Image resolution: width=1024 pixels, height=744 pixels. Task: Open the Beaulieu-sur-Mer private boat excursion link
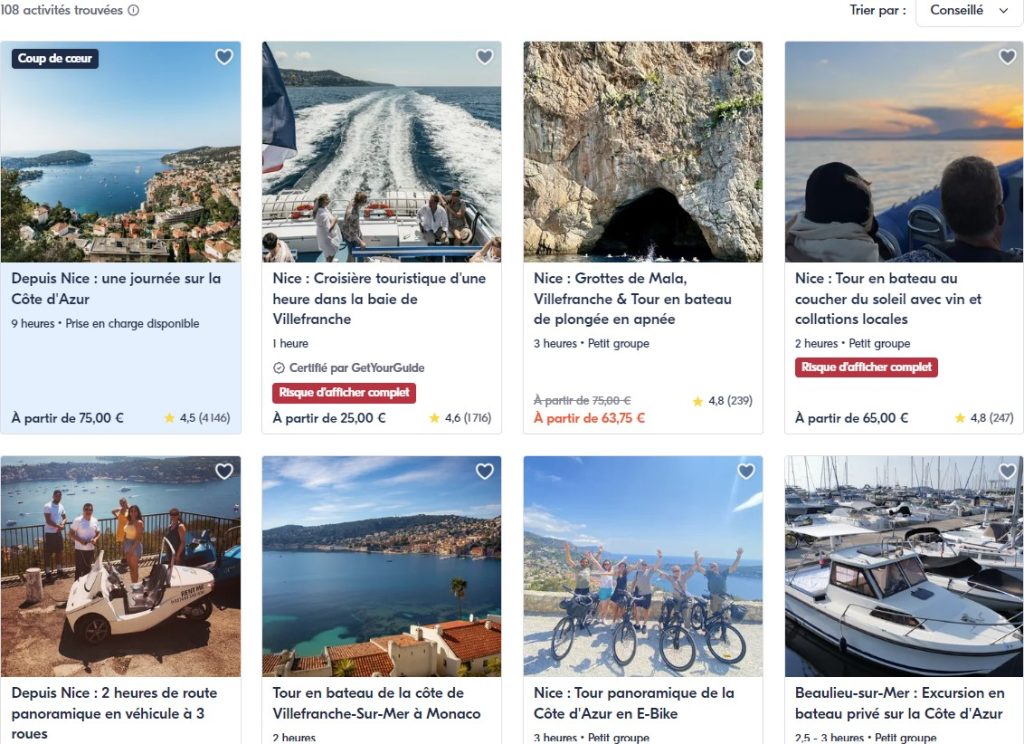pyautogui.click(x=899, y=703)
